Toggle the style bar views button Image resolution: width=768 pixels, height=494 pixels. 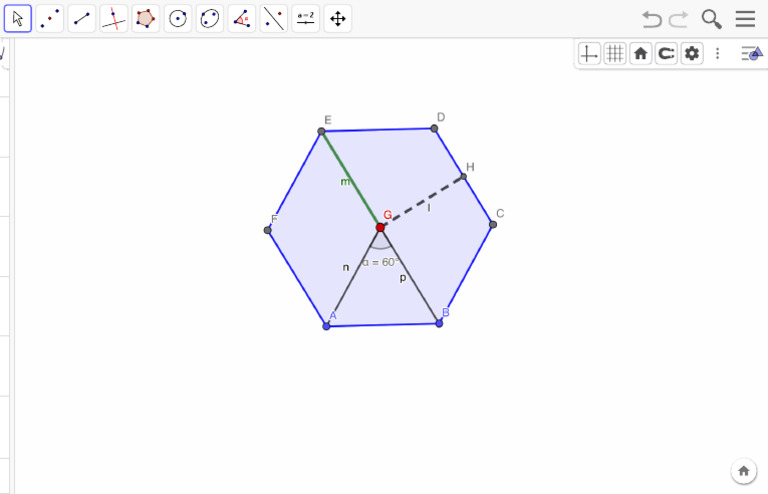coord(752,53)
